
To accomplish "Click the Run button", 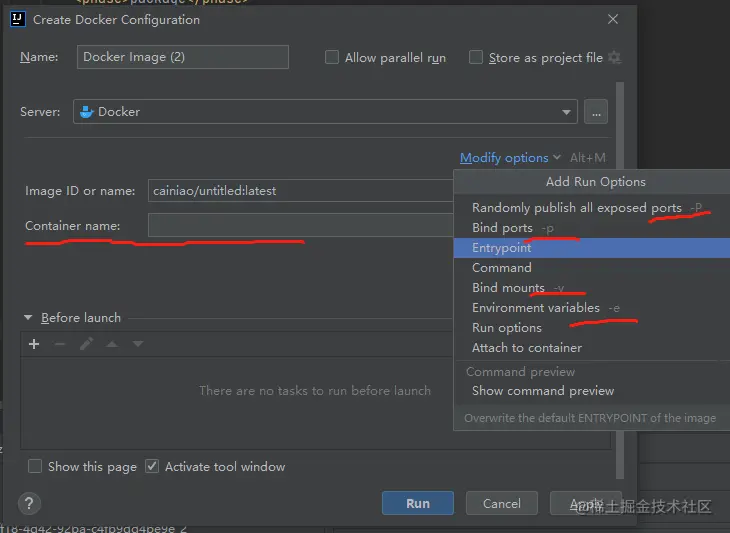I will pyautogui.click(x=418, y=503).
